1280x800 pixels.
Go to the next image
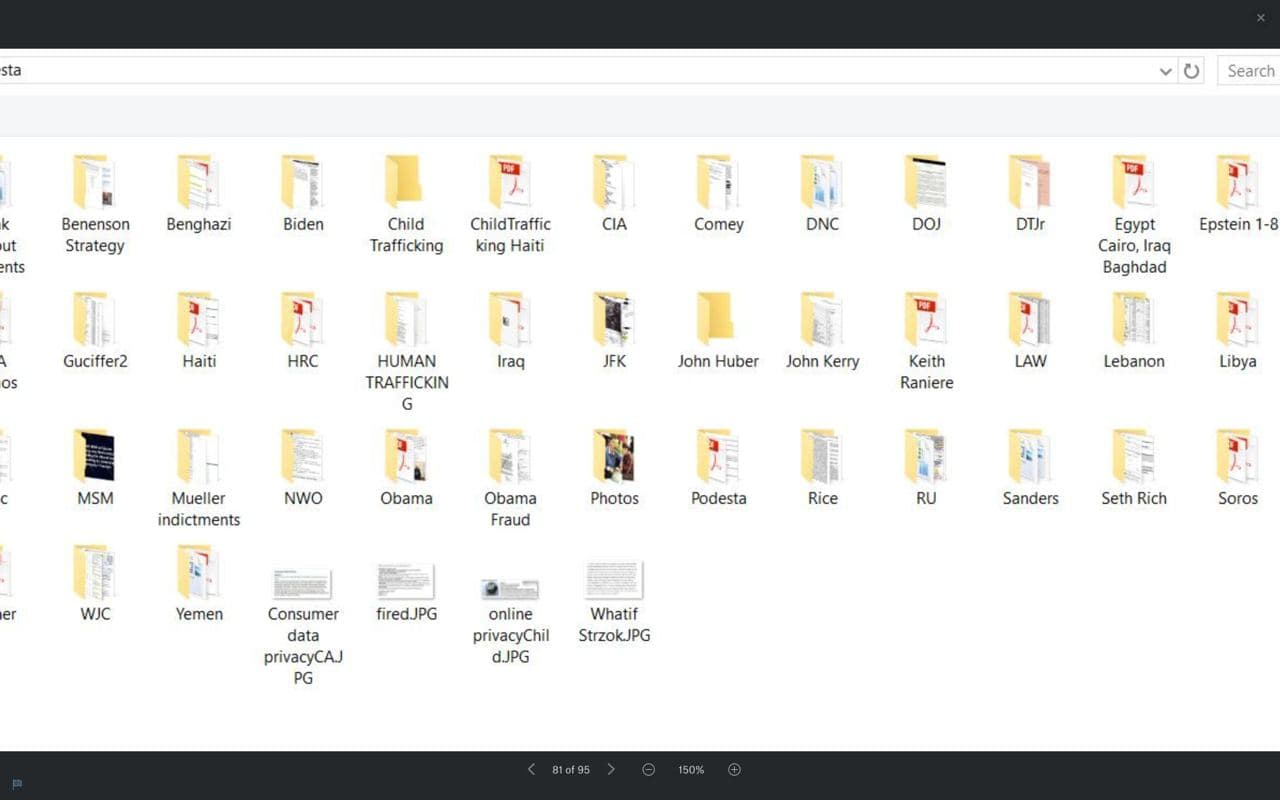pyautogui.click(x=611, y=769)
